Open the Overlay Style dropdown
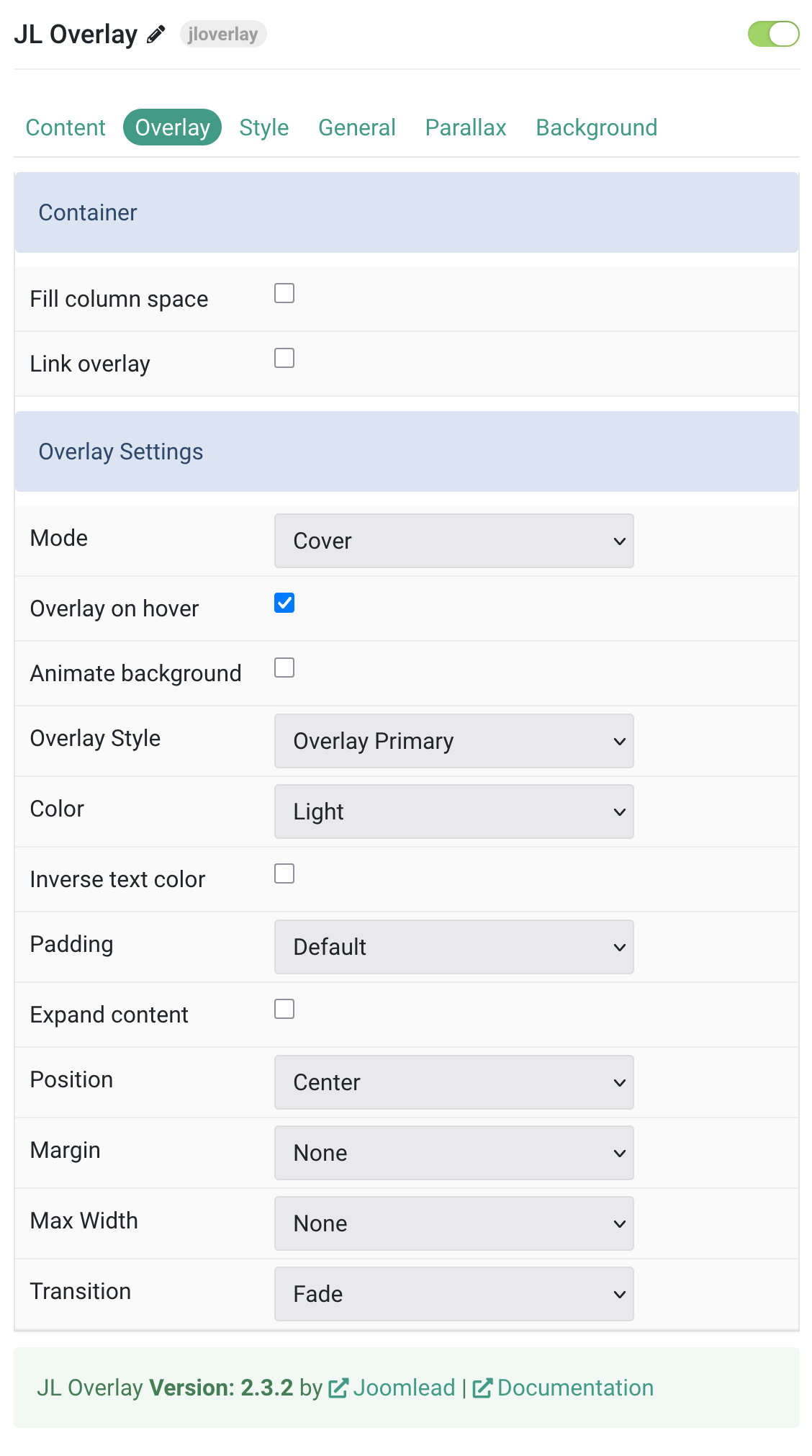Screen dimensions: 812x1456 click(454, 741)
